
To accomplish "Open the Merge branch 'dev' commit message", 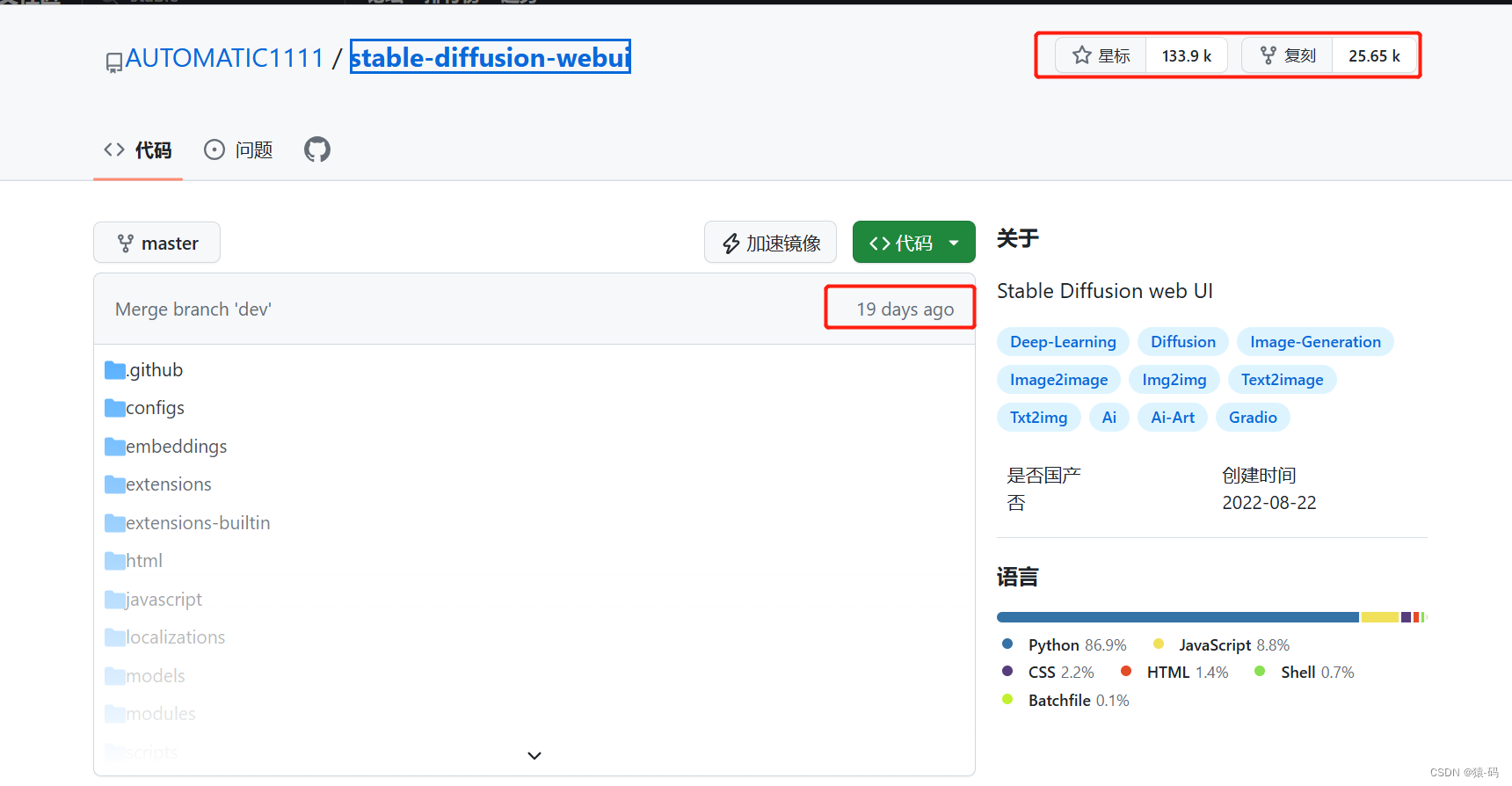I will pos(193,309).
